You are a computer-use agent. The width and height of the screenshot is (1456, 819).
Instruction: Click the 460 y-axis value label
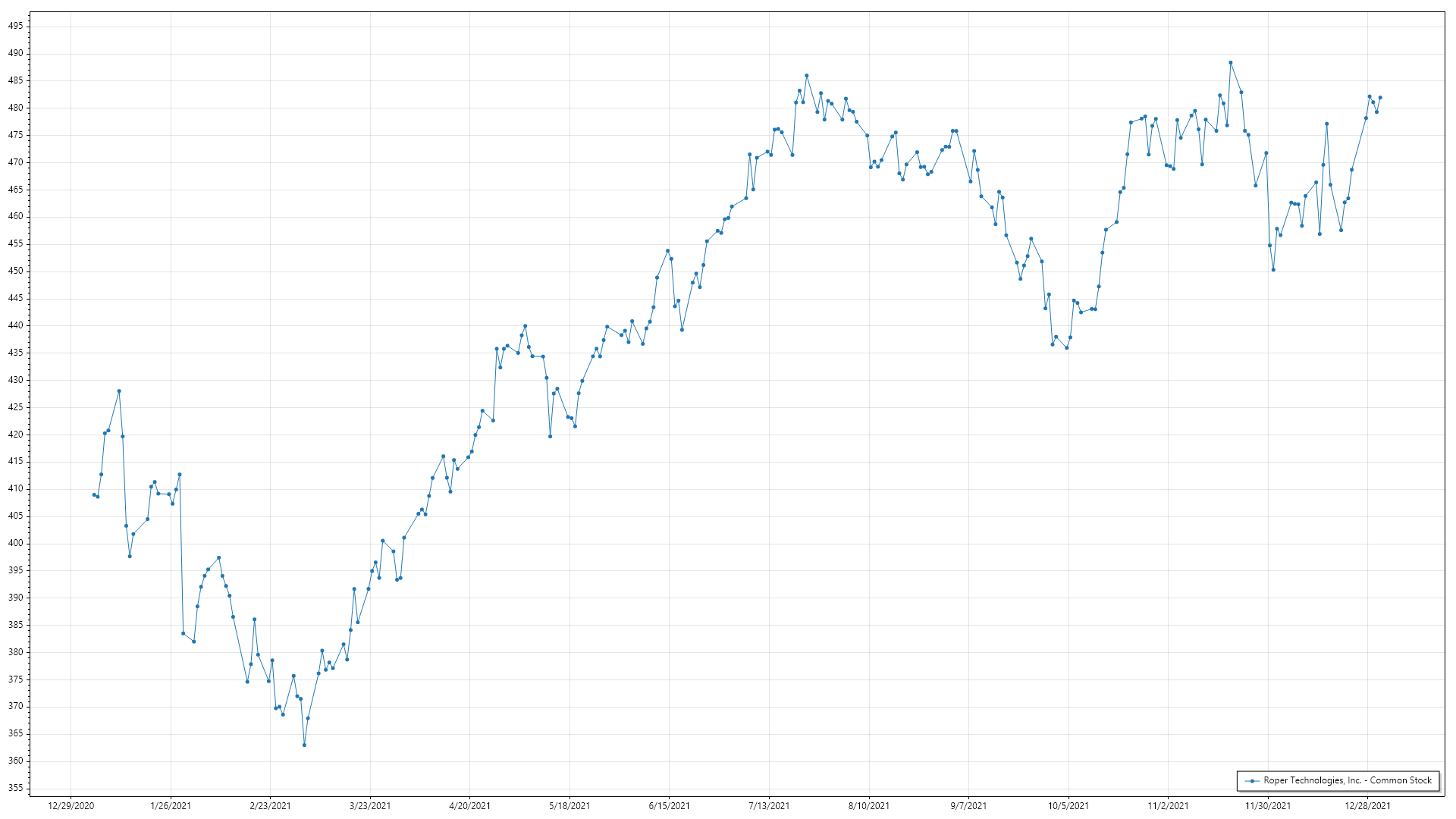(15, 216)
